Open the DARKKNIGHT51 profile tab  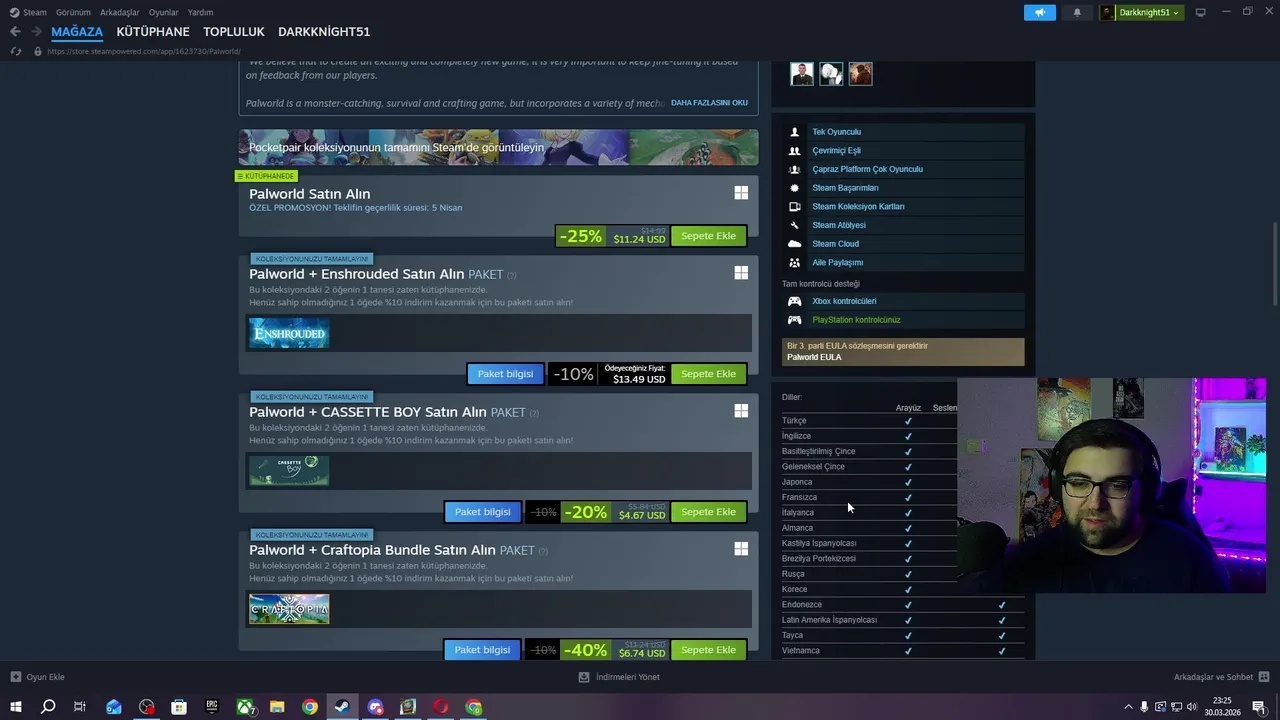(324, 32)
